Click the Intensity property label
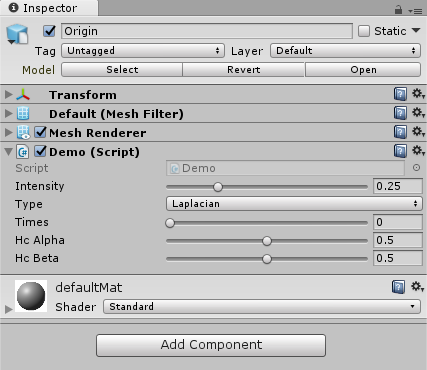This screenshot has width=427, height=370. coord(40,186)
